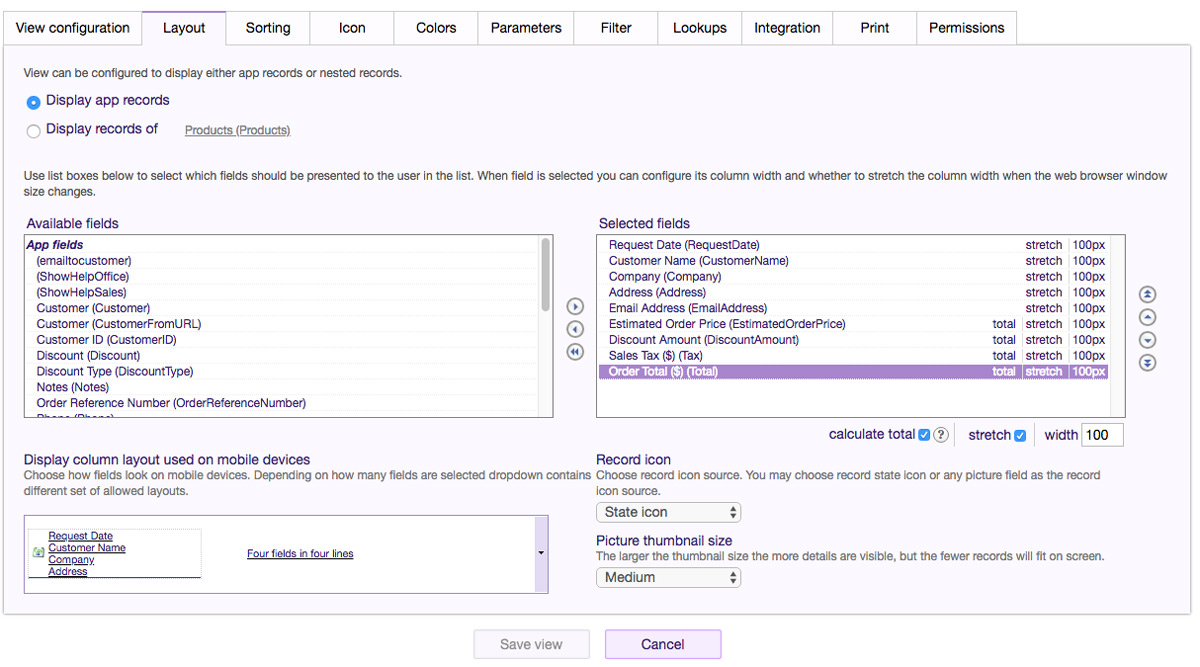Switch to the Sorting tab

pos(268,28)
